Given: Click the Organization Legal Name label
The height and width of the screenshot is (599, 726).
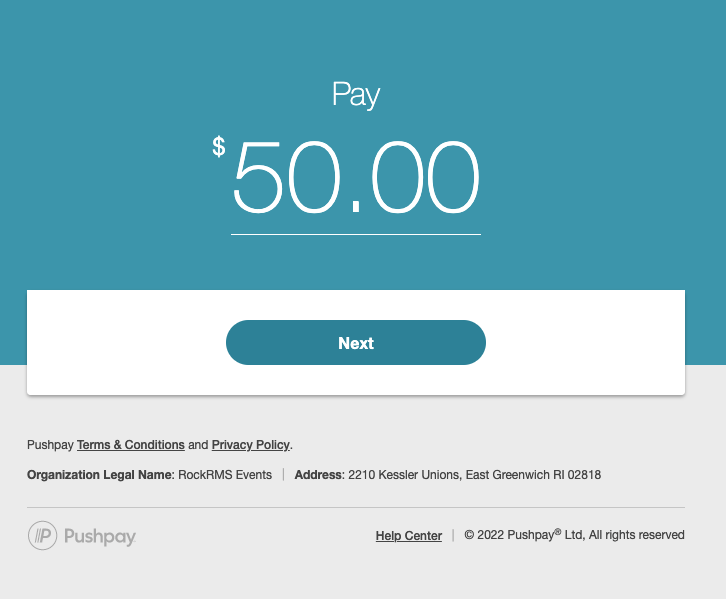Looking at the screenshot, I should tap(100, 475).
